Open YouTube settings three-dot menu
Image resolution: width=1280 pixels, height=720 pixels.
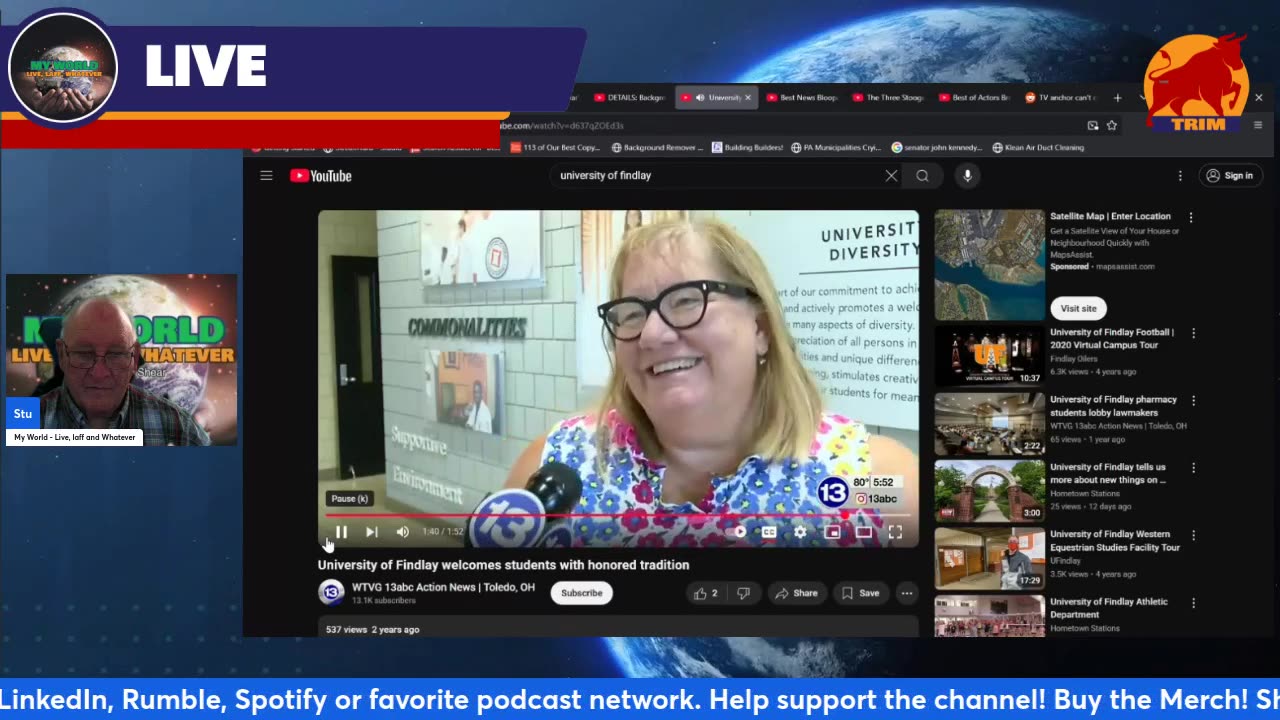point(1180,175)
